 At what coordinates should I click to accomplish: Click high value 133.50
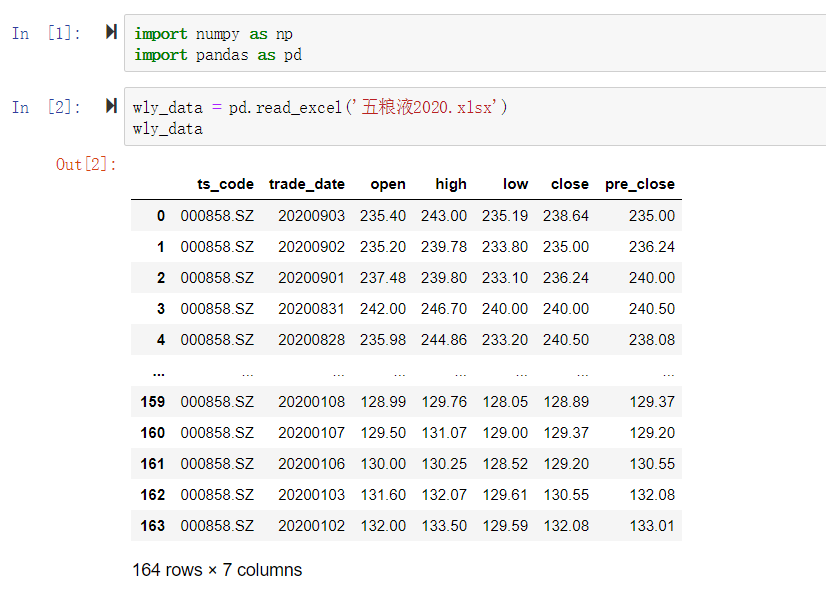click(444, 526)
